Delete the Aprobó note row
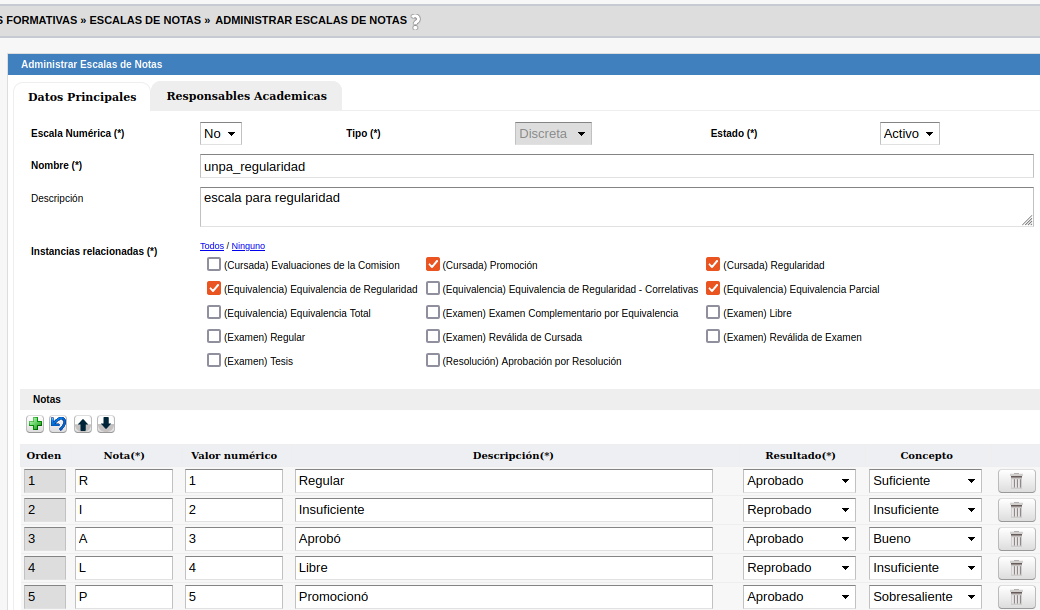The image size is (1040, 610). 1016,539
